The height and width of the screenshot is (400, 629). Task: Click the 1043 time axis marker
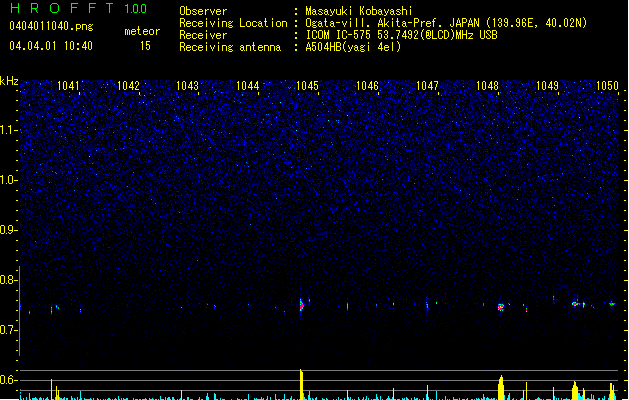188,86
